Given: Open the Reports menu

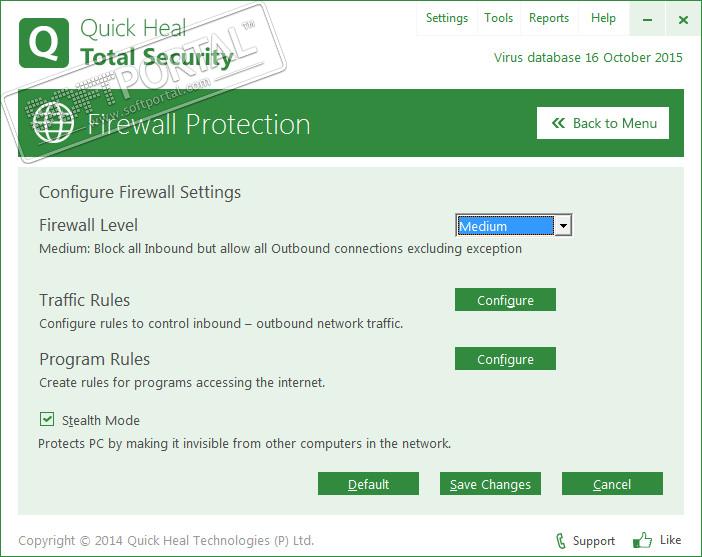Looking at the screenshot, I should (x=549, y=18).
